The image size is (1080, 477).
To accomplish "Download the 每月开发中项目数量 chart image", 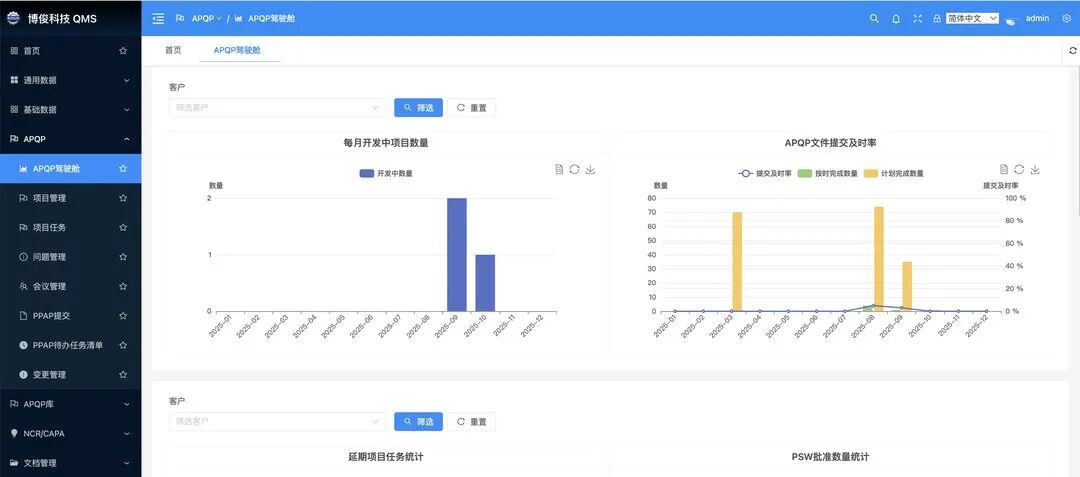I will pos(590,169).
